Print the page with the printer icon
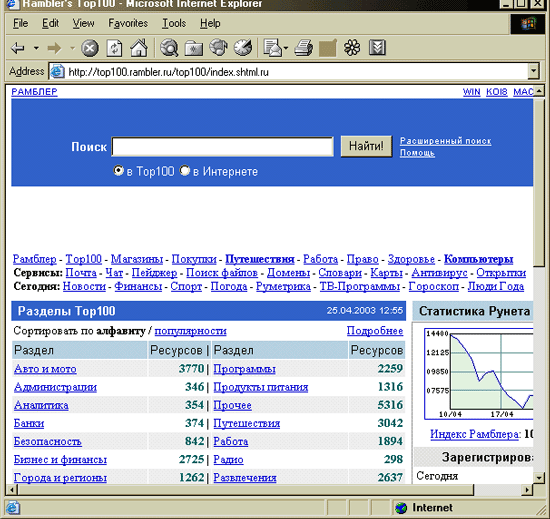This screenshot has height=519, width=550. pos(303,48)
